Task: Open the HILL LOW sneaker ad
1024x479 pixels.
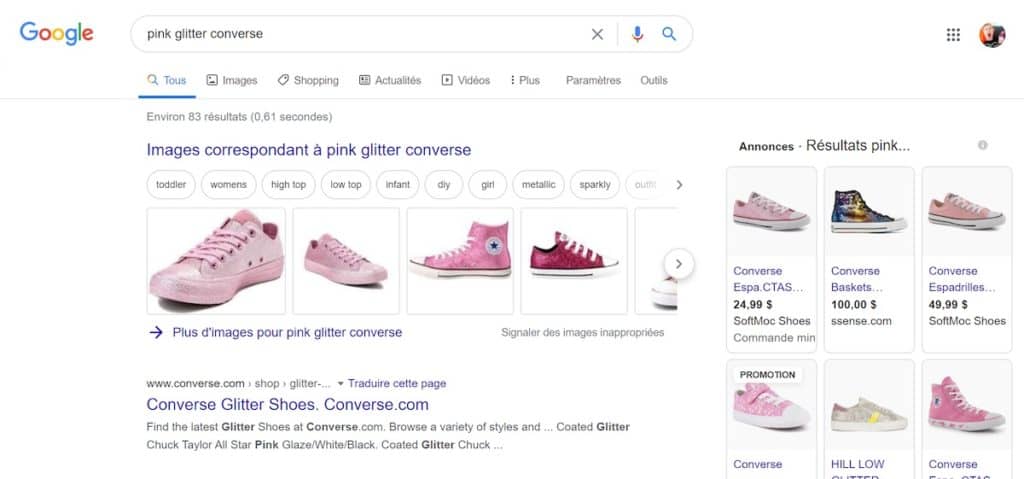Action: coord(869,419)
